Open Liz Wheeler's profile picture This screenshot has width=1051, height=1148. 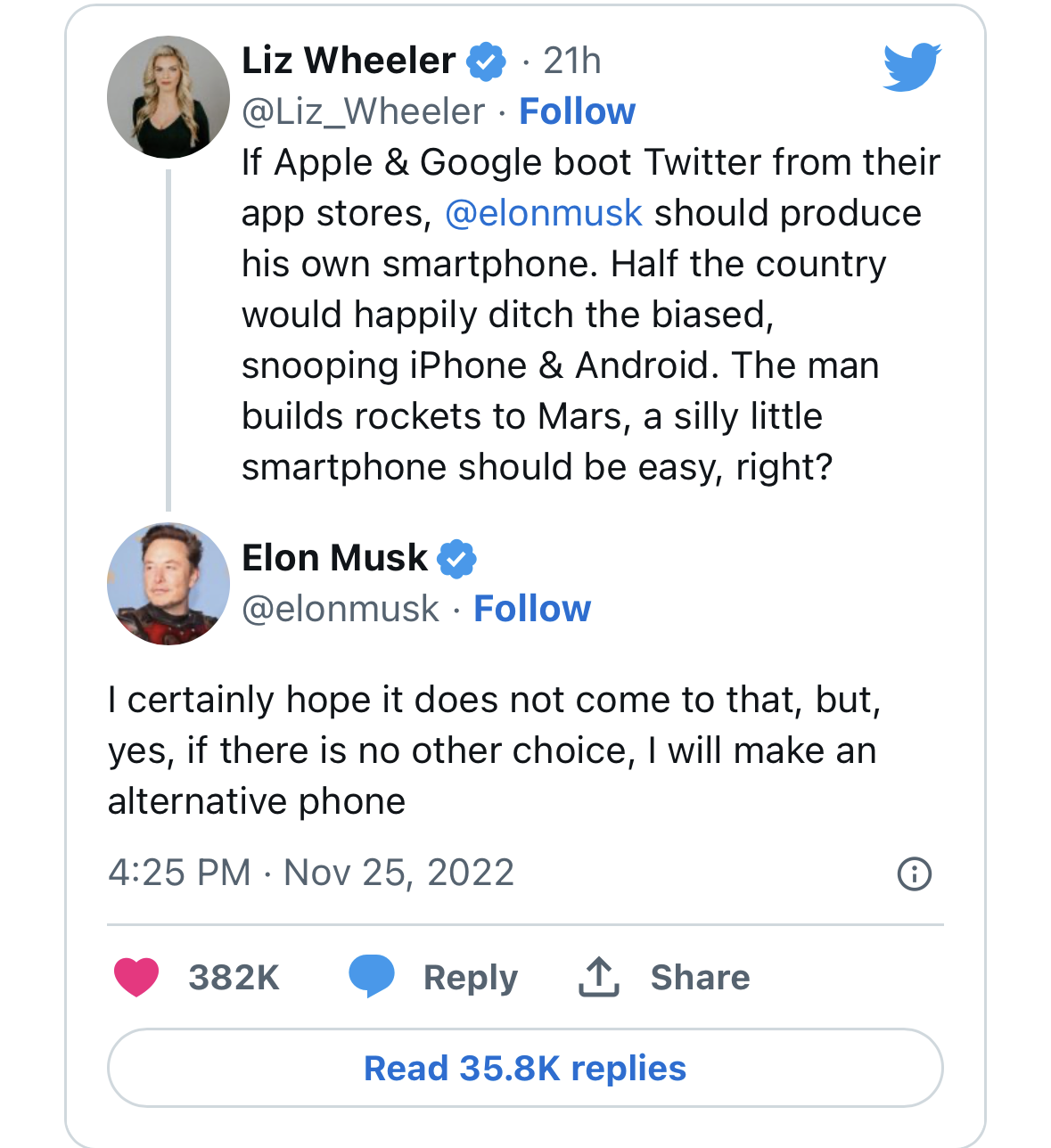coord(168,97)
